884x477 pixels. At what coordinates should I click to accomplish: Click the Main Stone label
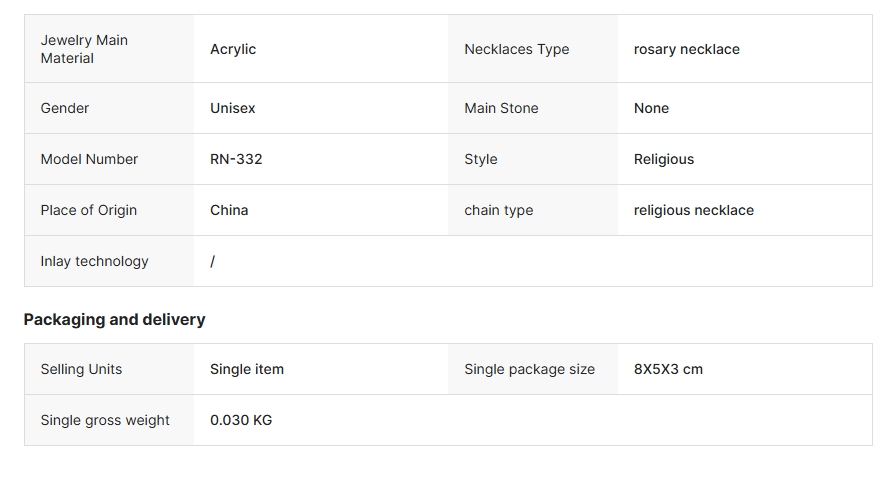tap(501, 108)
